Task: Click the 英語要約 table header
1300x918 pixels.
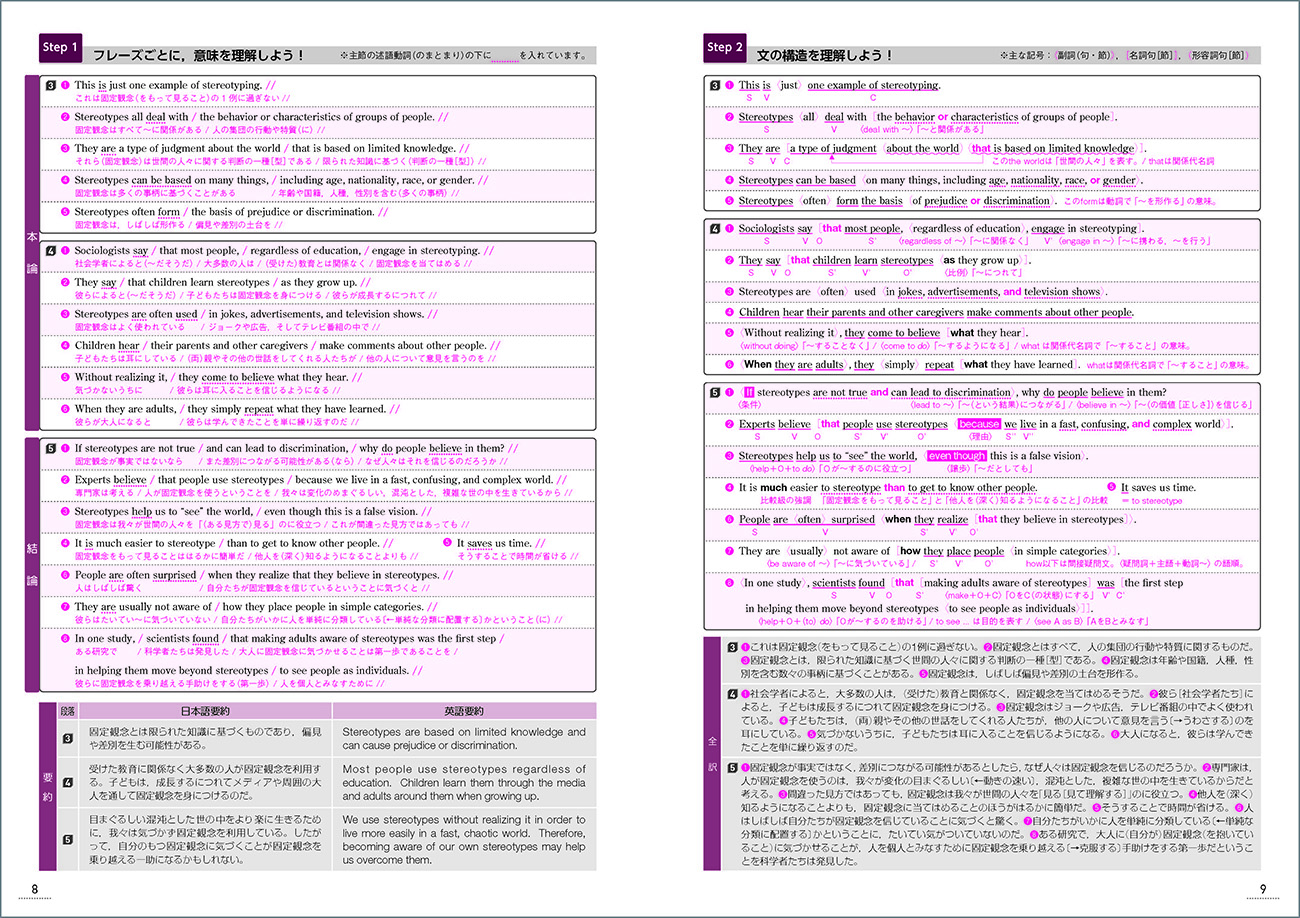Action: click(x=465, y=711)
